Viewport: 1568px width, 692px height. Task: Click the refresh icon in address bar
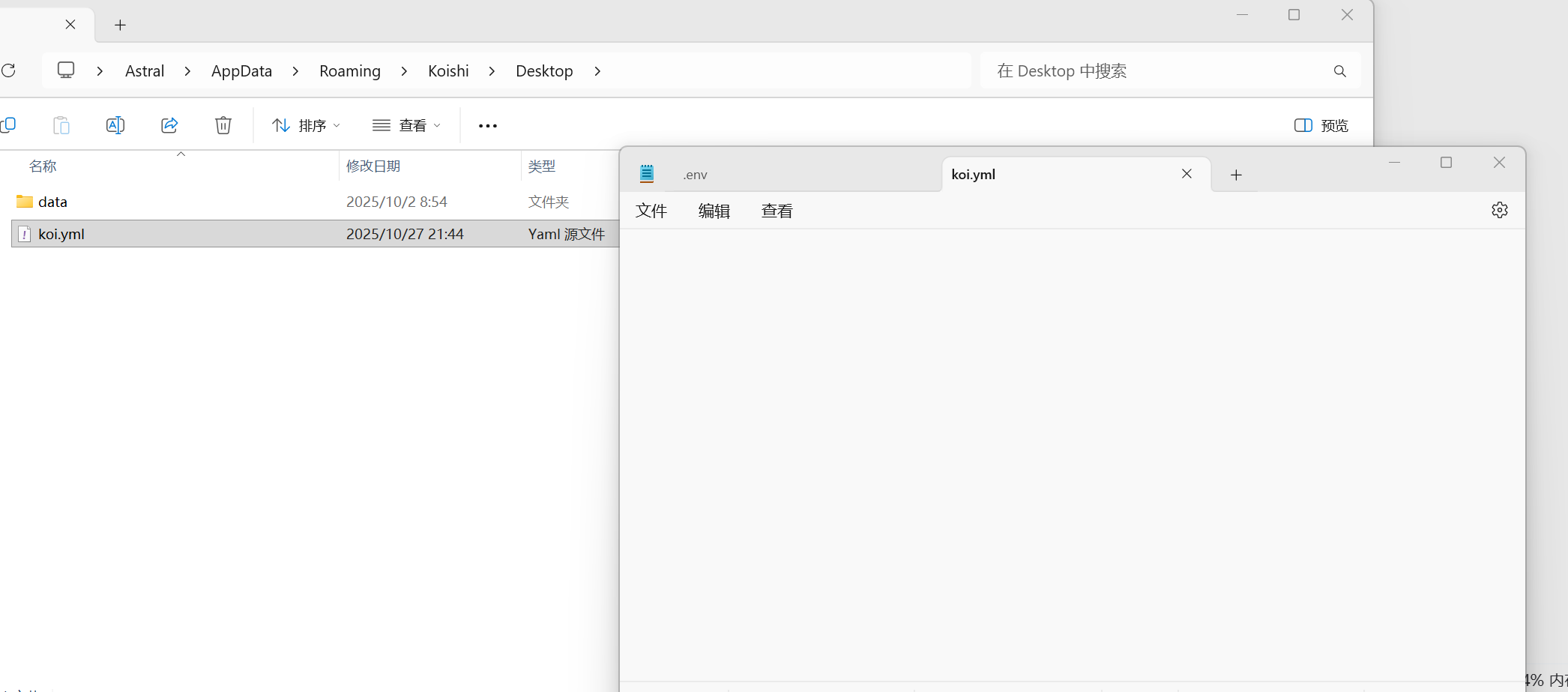8,70
